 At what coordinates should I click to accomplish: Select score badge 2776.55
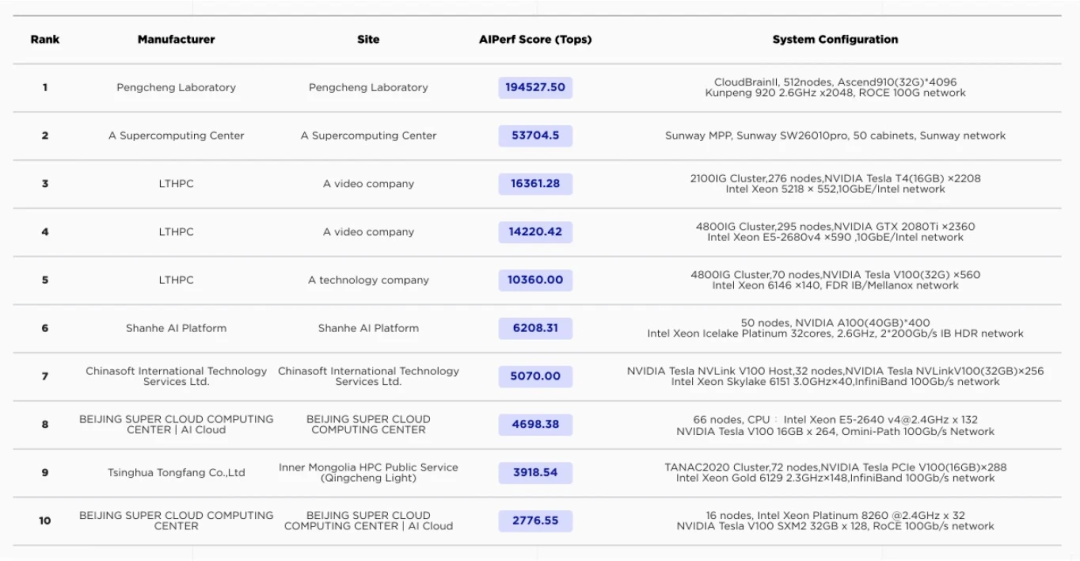(x=535, y=521)
